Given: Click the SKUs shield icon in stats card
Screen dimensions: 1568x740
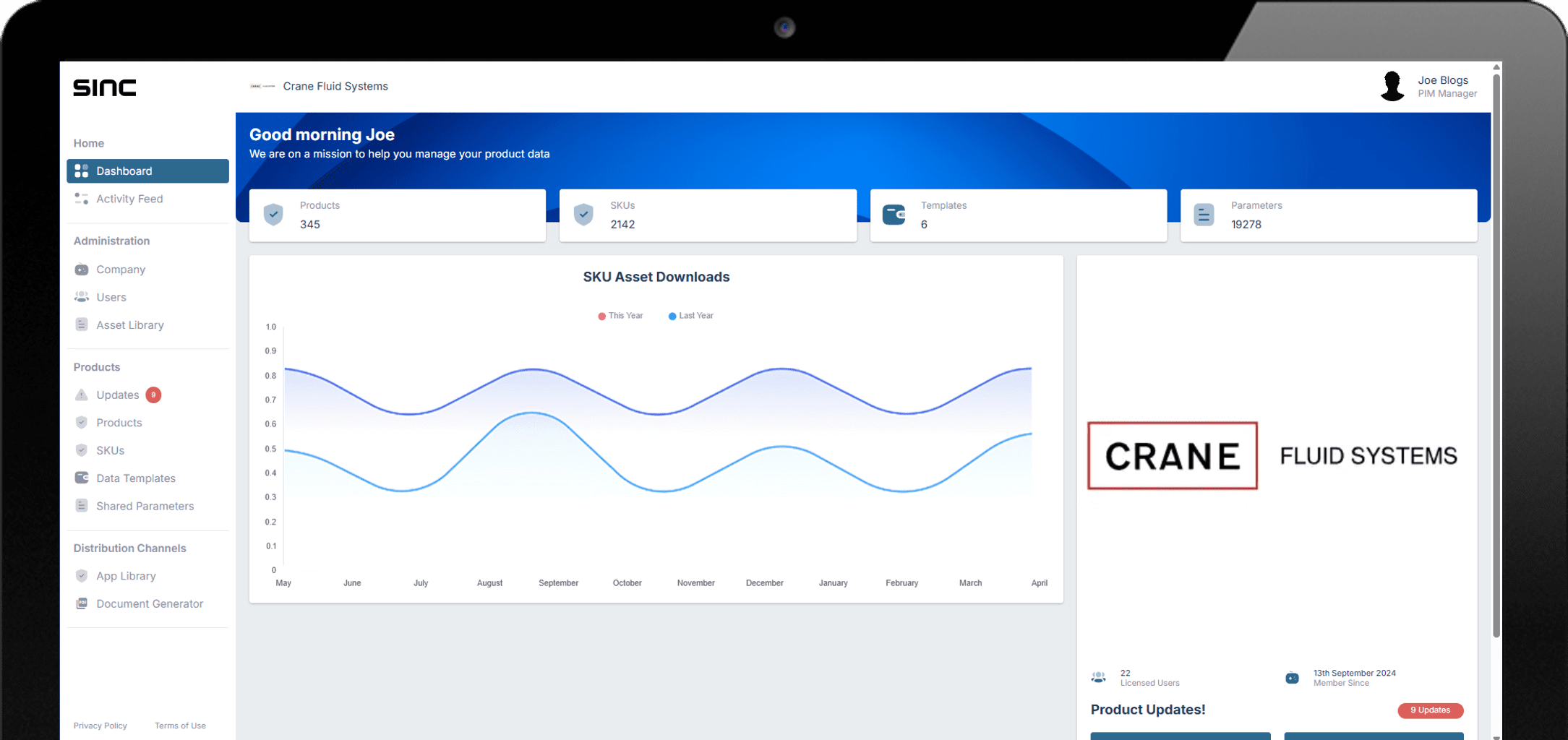Looking at the screenshot, I should pos(583,215).
